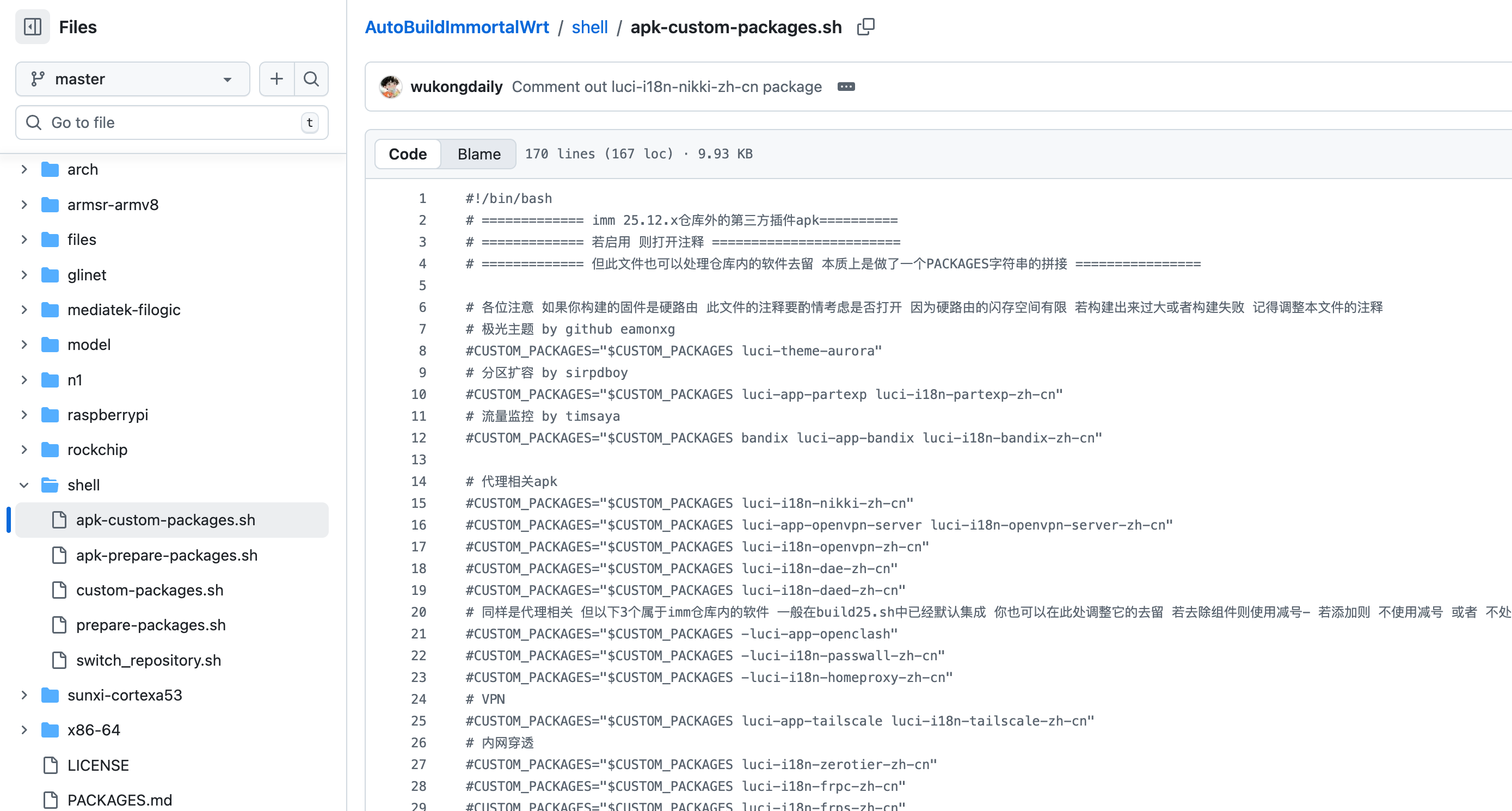Collapse the shell folder
Viewport: 1512px width, 811px height.
[24, 485]
